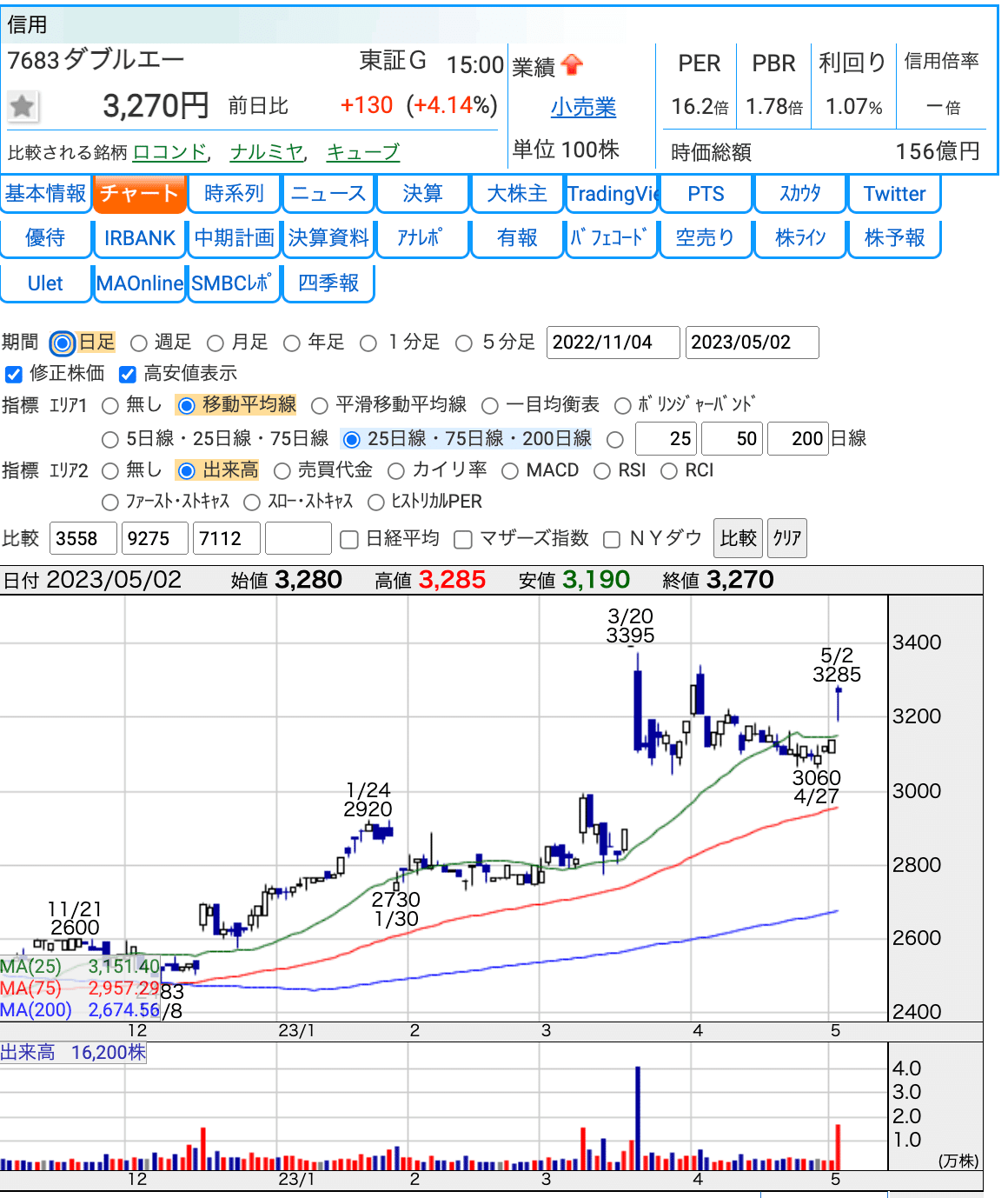Open the バフェコード tab

click(612, 237)
